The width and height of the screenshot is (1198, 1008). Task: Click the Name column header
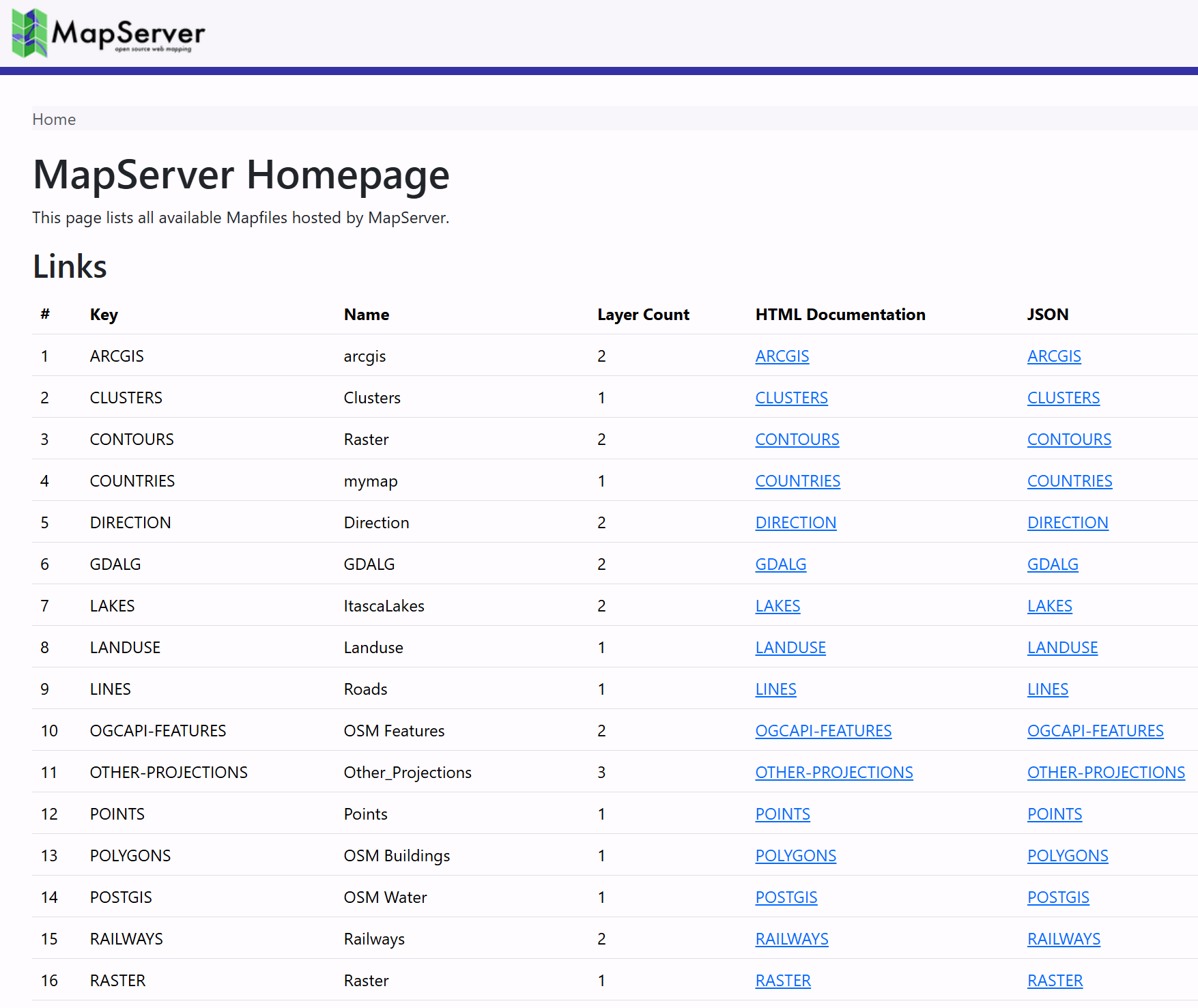pos(367,315)
